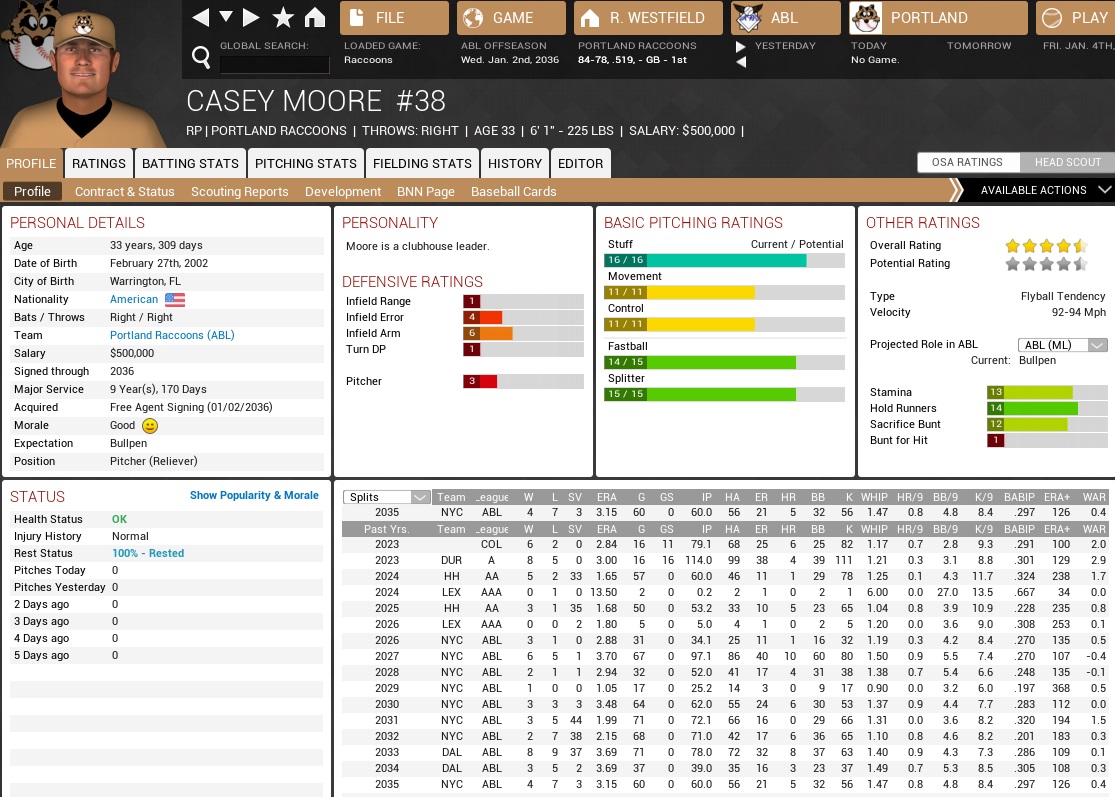Image resolution: width=1115 pixels, height=797 pixels.
Task: Open the PORTLAND team menu
Action: tap(937, 18)
